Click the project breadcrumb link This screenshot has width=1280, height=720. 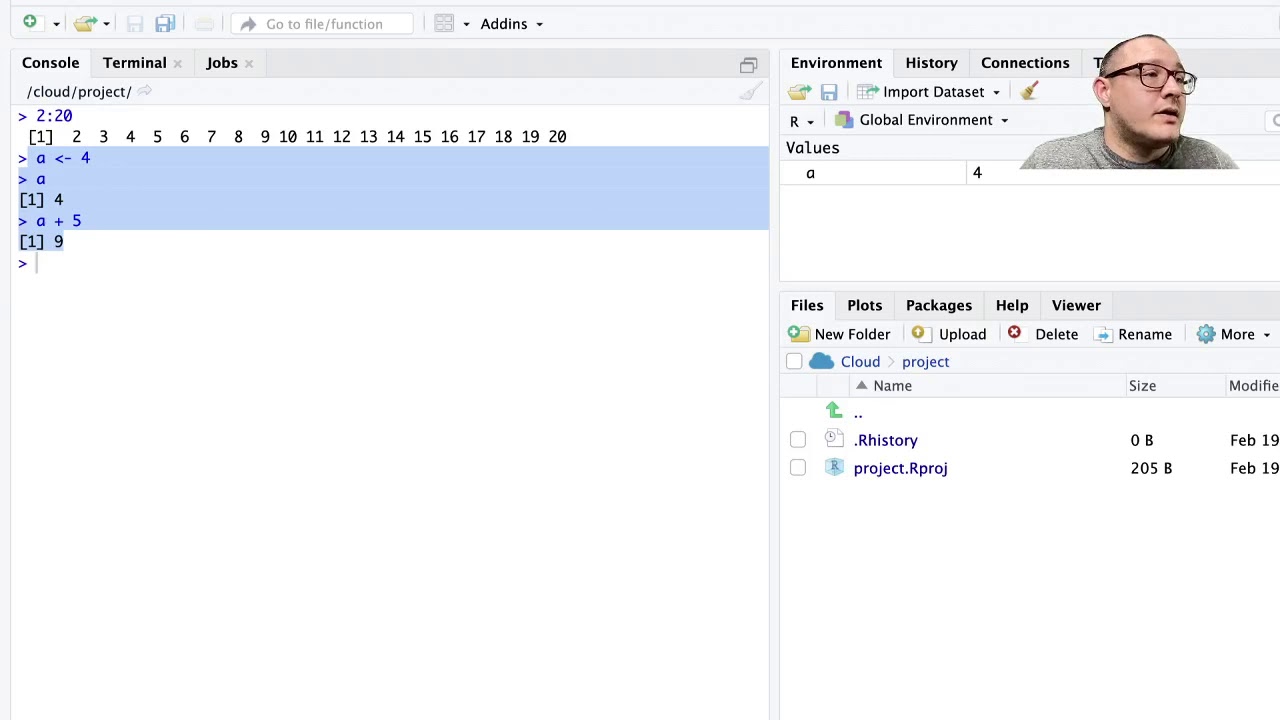click(925, 361)
